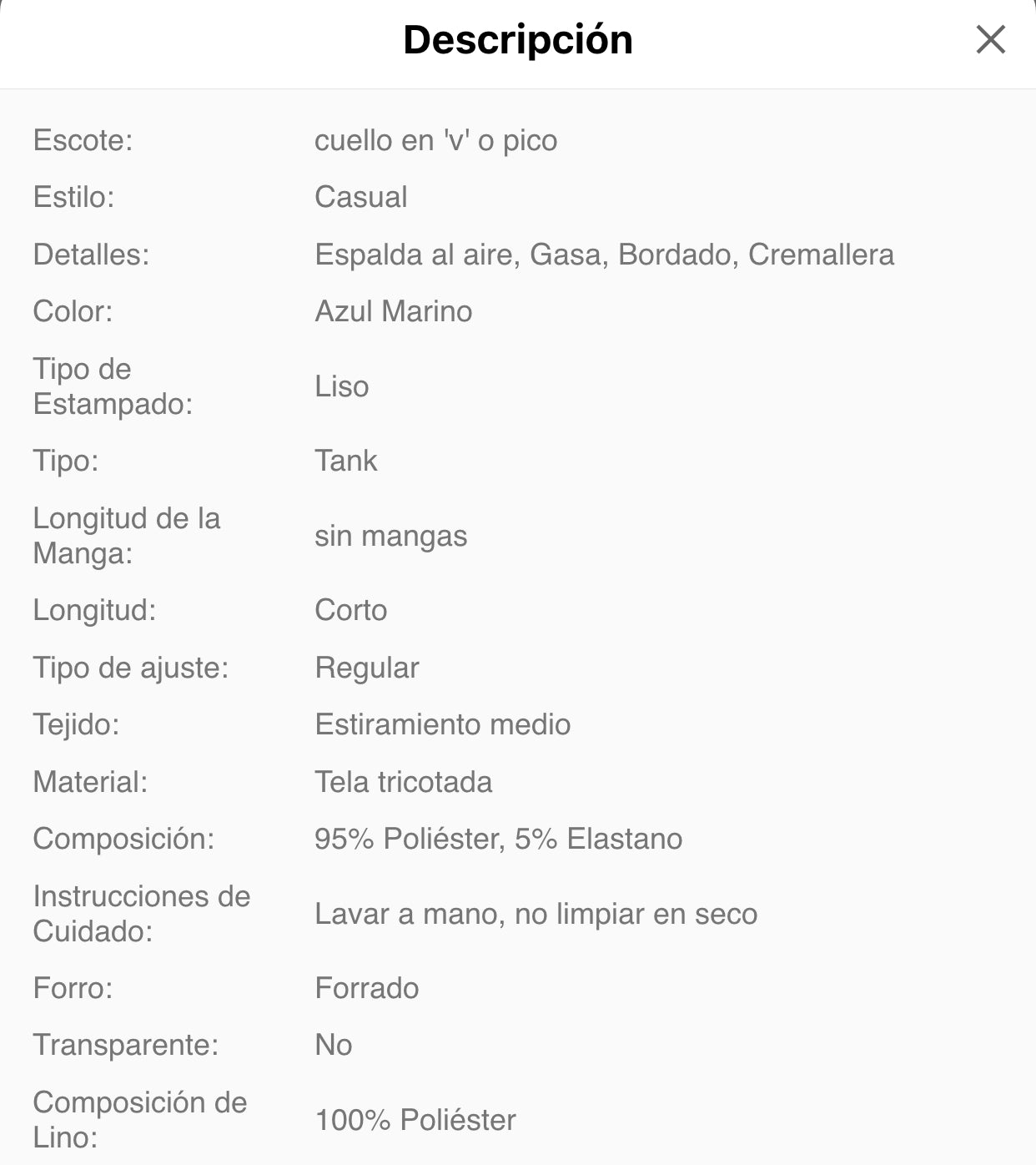The image size is (1036, 1165).
Task: Tap the "sin mangas" sleeve length value
Action: [x=390, y=536]
